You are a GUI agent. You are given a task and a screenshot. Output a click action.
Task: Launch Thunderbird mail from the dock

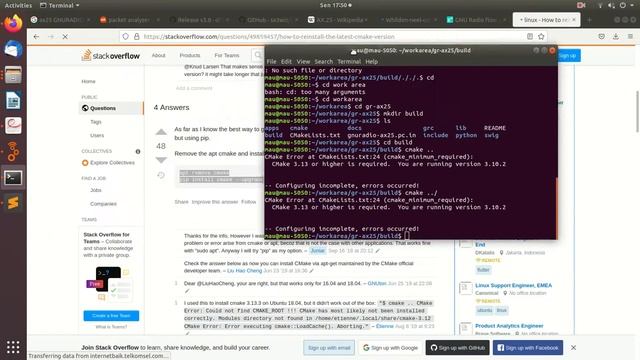point(13,49)
